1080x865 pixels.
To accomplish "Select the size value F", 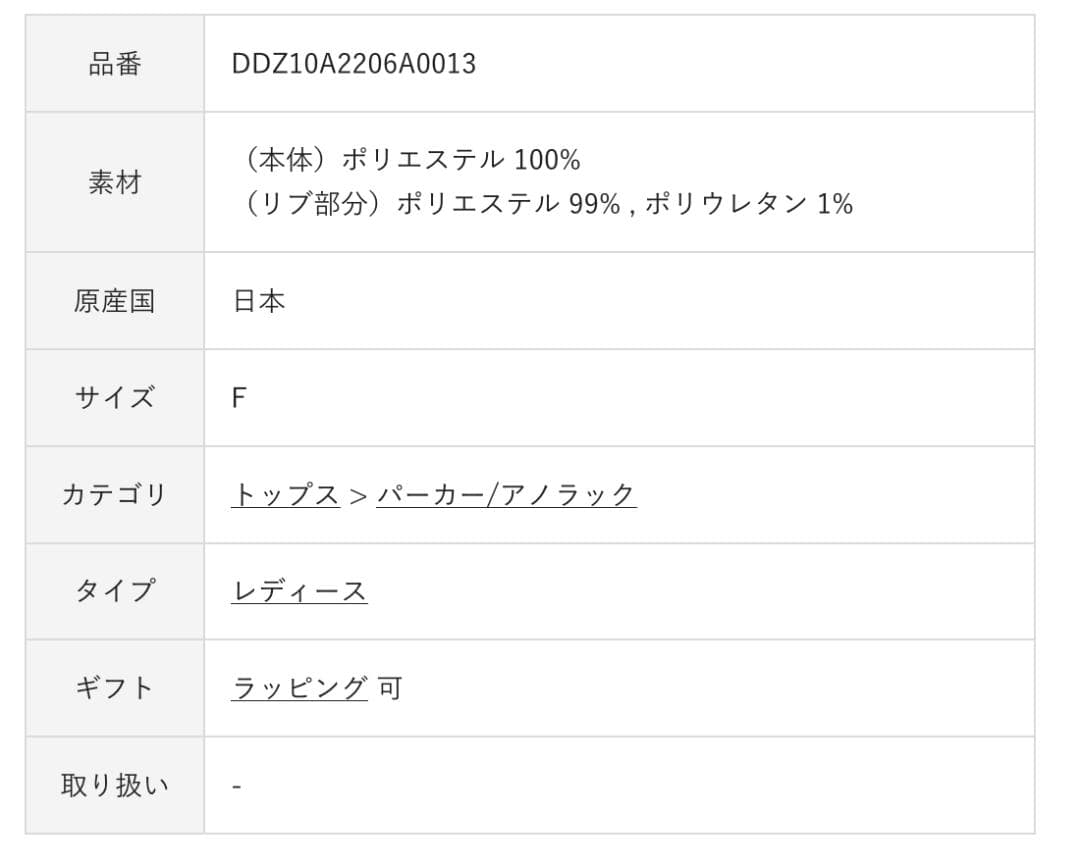I will pyautogui.click(x=241, y=396).
